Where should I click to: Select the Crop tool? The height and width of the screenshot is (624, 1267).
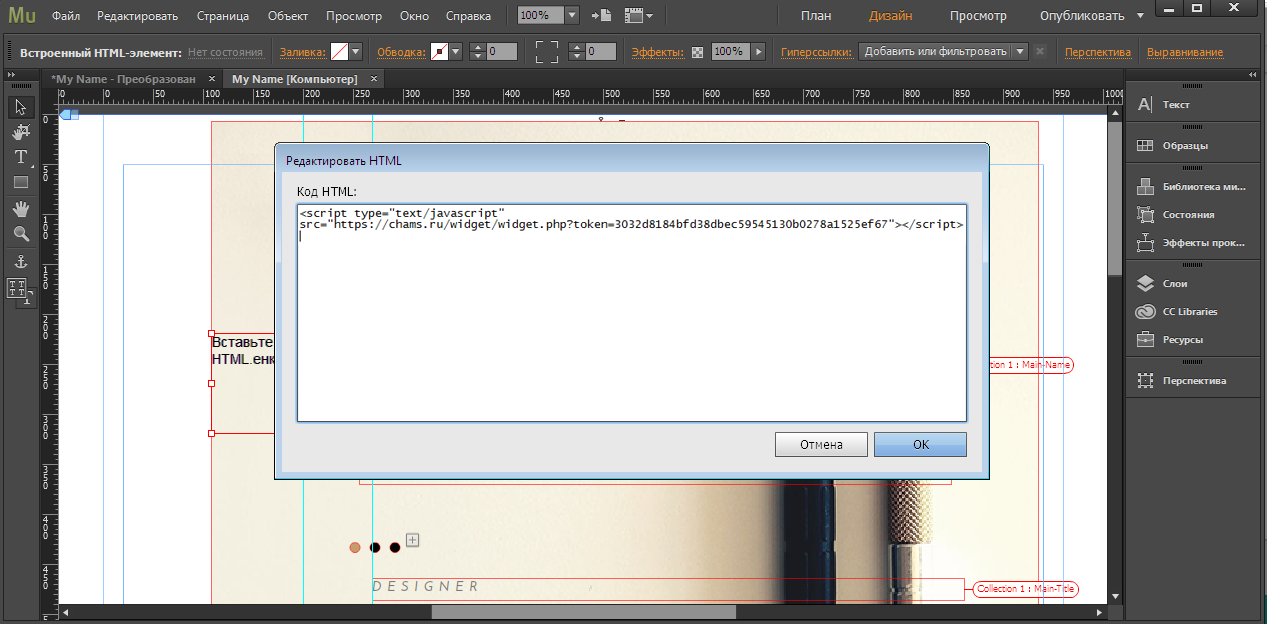[x=20, y=132]
